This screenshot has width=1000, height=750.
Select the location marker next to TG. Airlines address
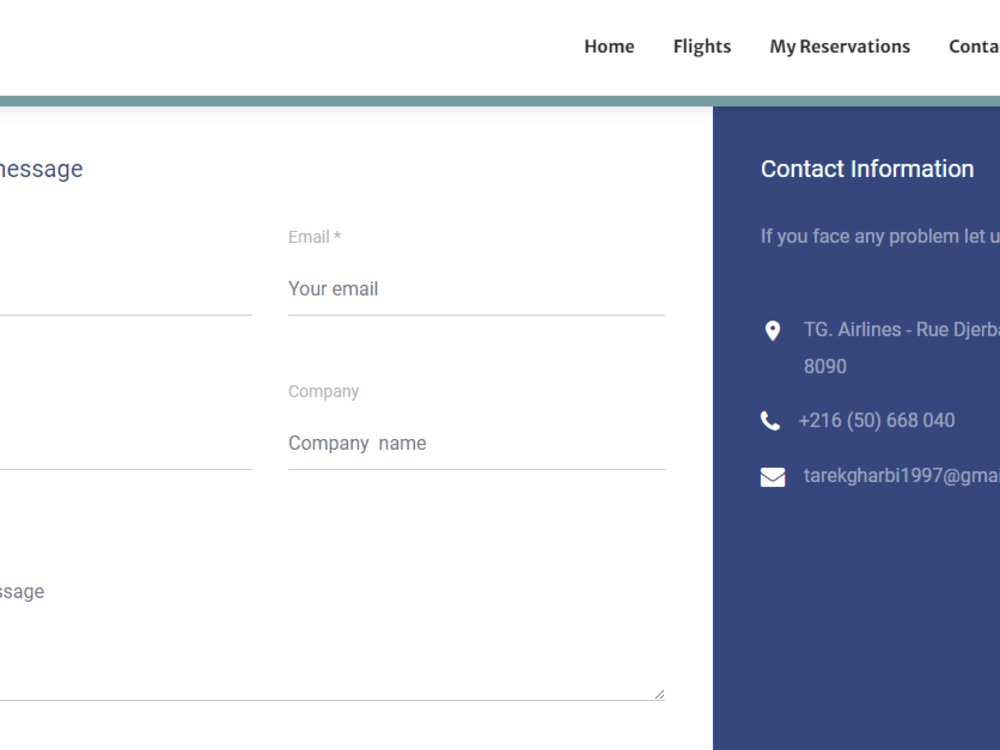pyautogui.click(x=771, y=330)
